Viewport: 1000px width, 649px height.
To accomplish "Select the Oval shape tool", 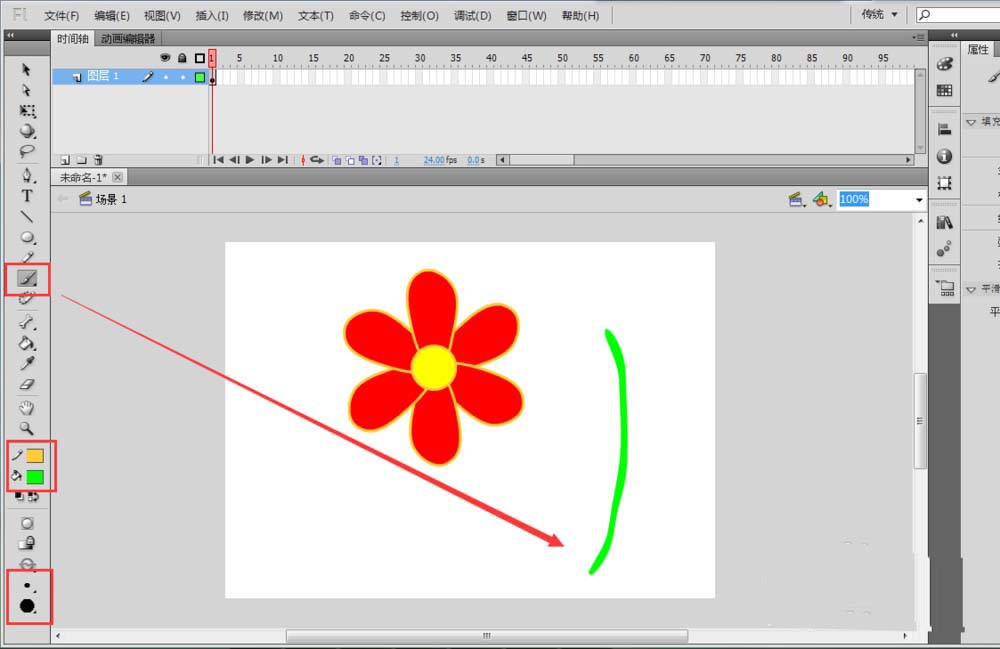I will coord(27,237).
